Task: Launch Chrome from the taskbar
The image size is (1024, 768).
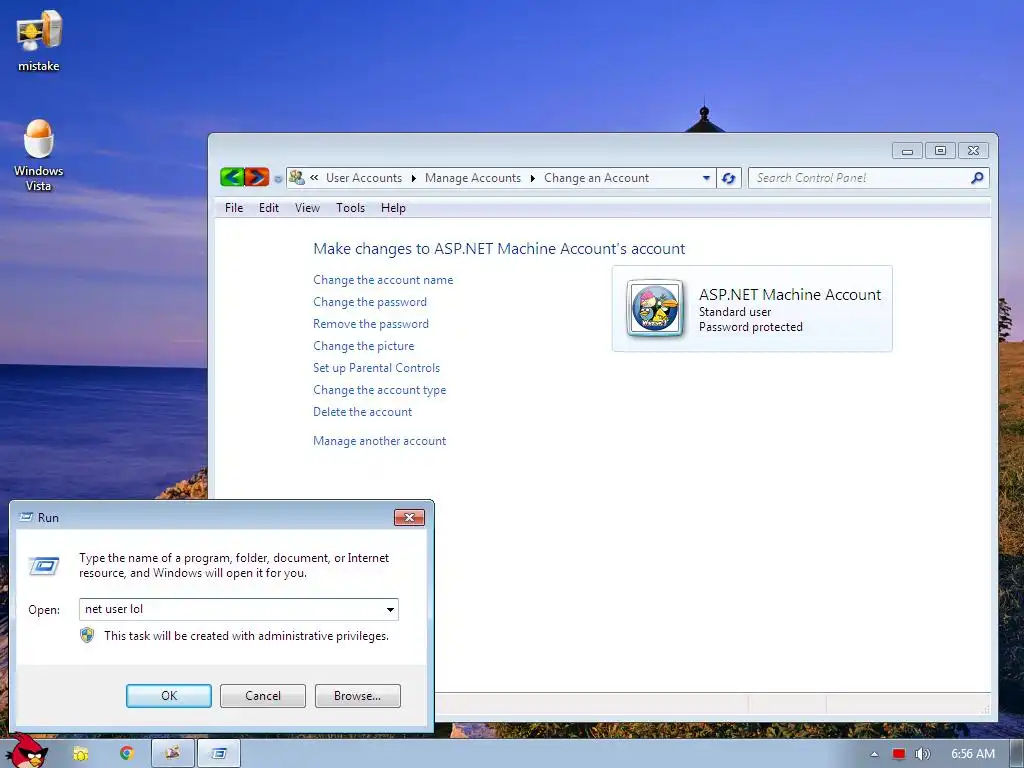Action: pos(126,753)
